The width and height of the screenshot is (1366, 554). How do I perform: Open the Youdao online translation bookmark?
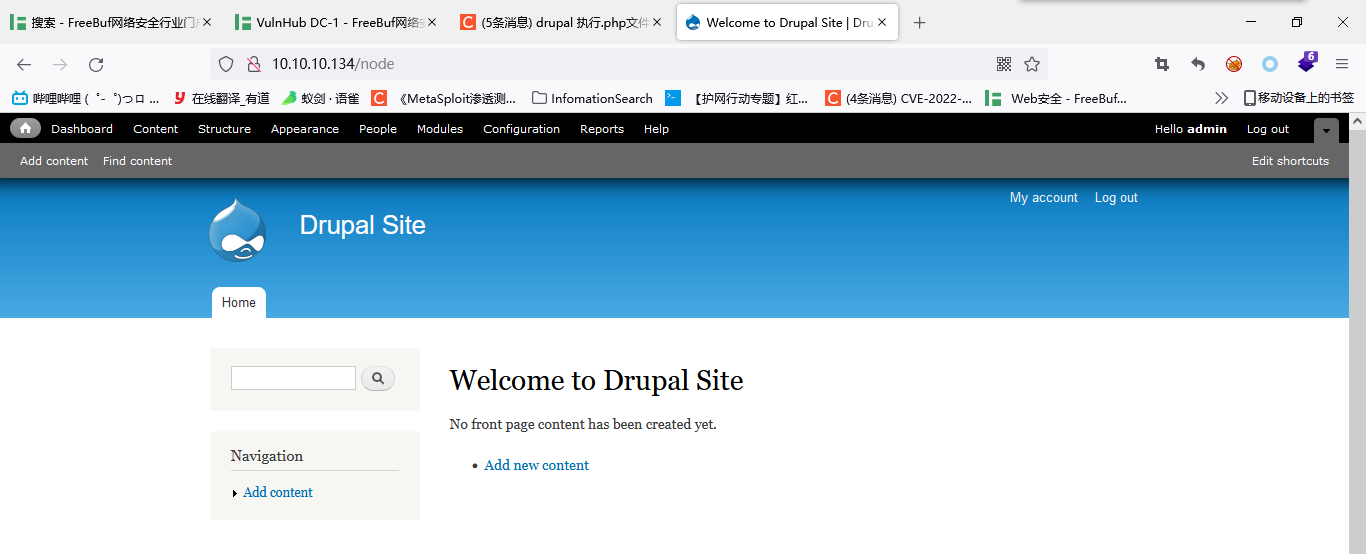click(221, 98)
